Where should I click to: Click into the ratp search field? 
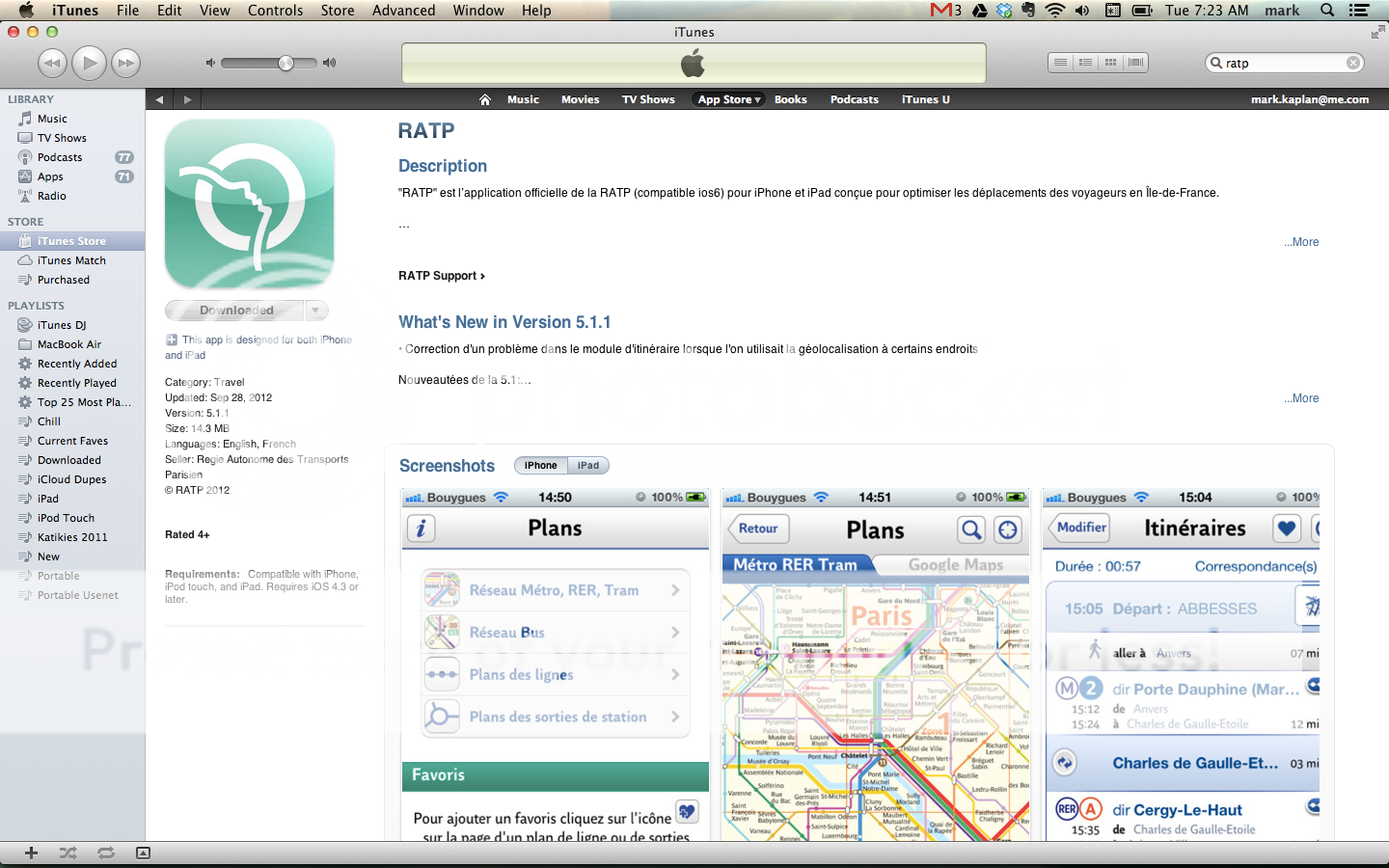(x=1283, y=63)
